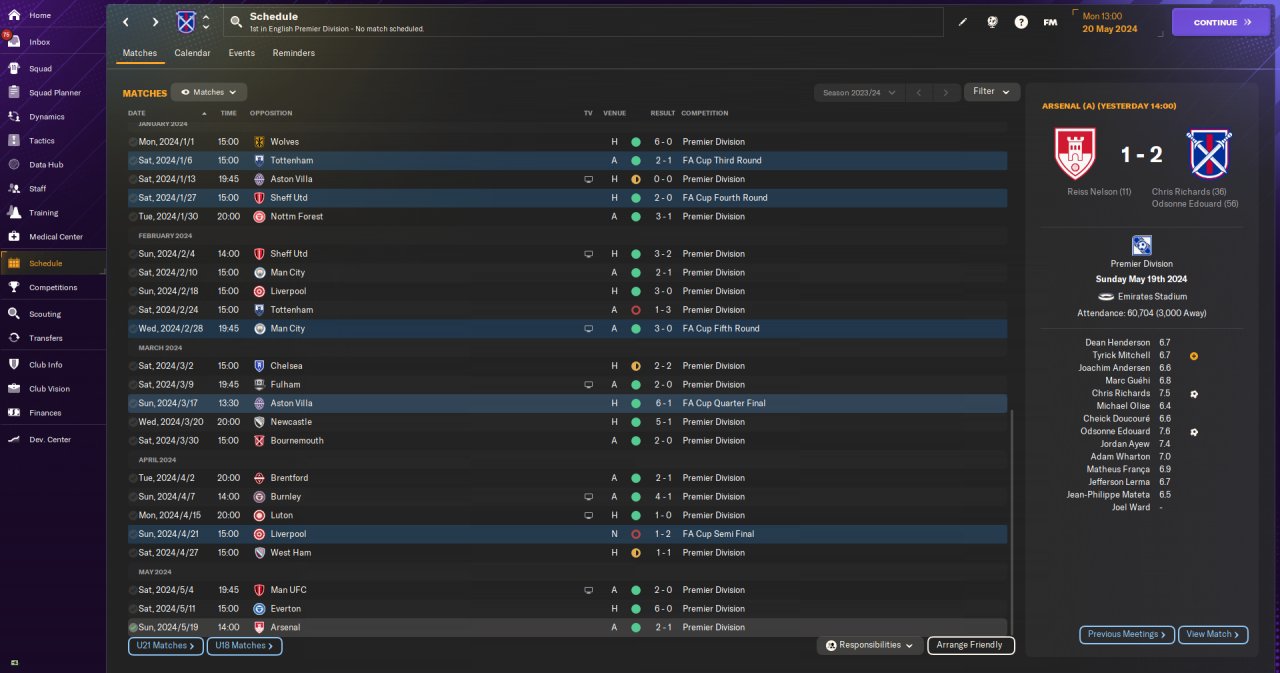Toggle the marker on Tottenham 2024/1/6 row
Image resolution: width=1280 pixels, height=673 pixels.
tap(133, 160)
